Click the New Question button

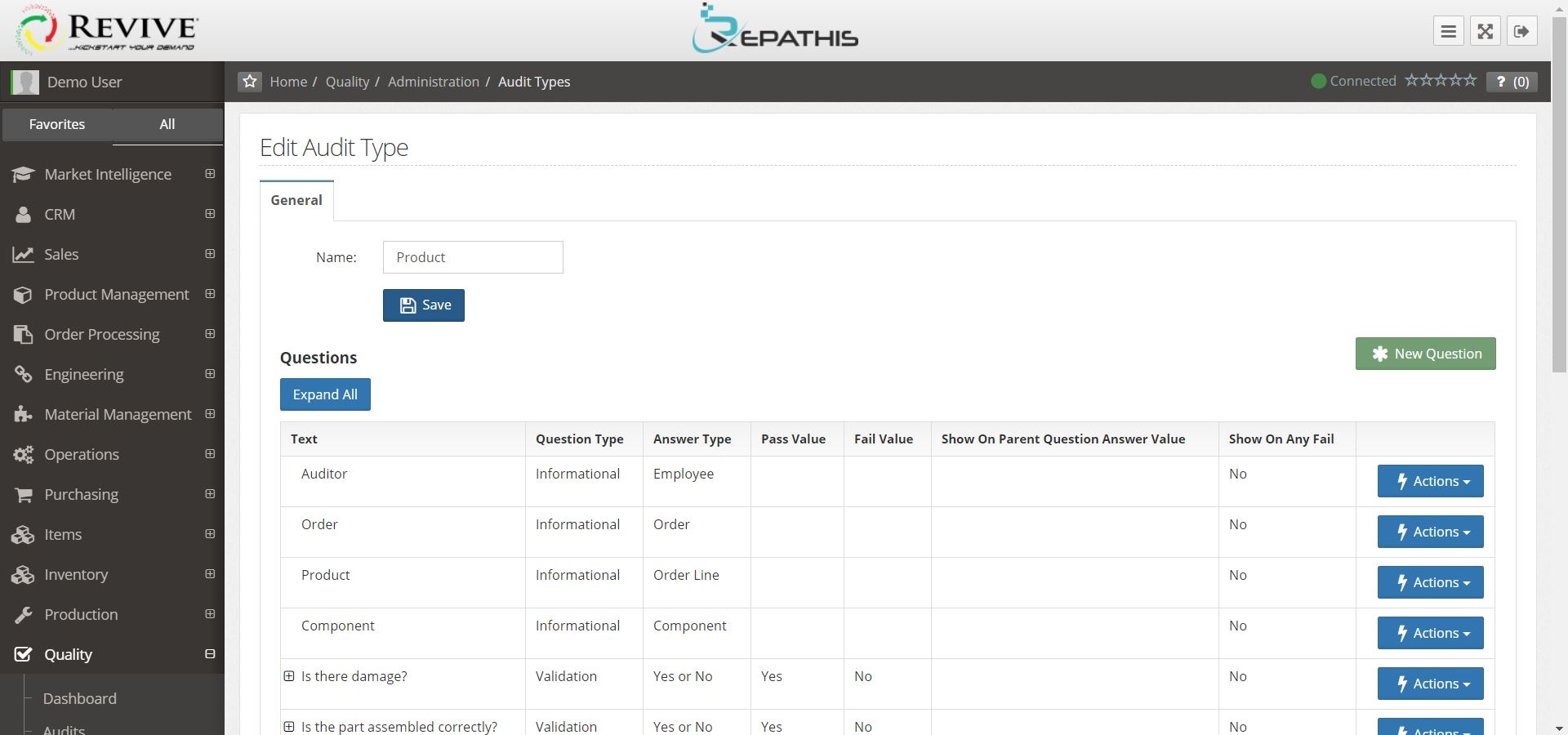pyautogui.click(x=1425, y=354)
